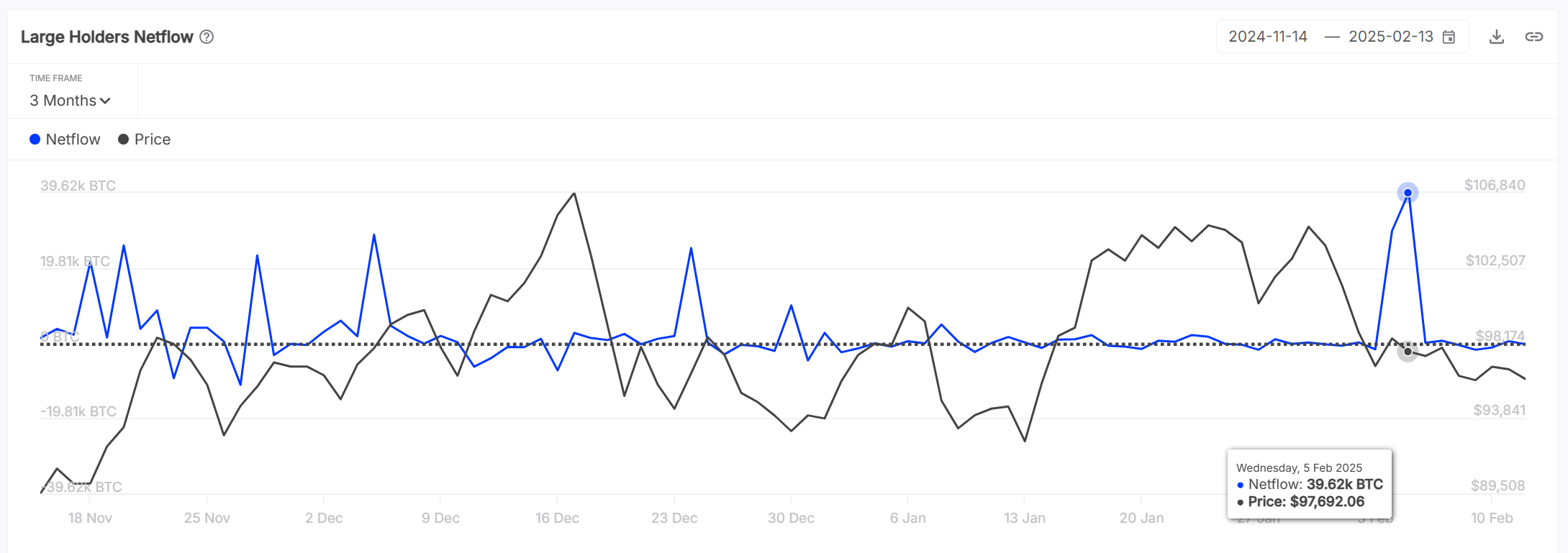Click the highlighted Netflow peak data point
The width and height of the screenshot is (1568, 553).
click(1408, 193)
